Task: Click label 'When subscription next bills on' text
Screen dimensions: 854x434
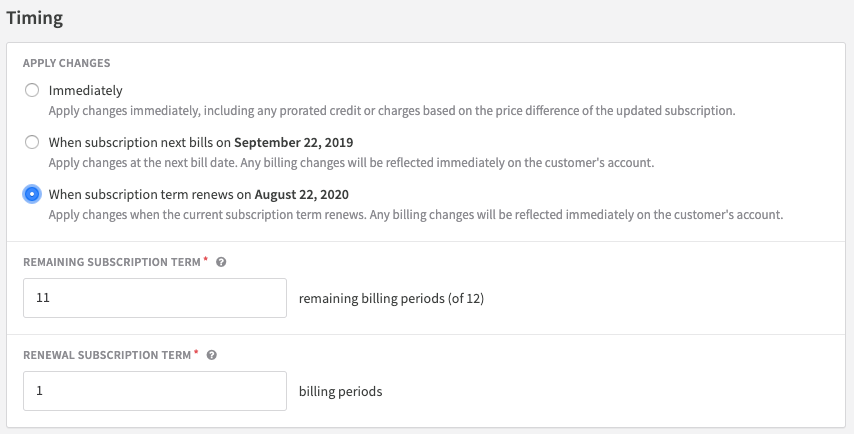Action: pos(141,143)
